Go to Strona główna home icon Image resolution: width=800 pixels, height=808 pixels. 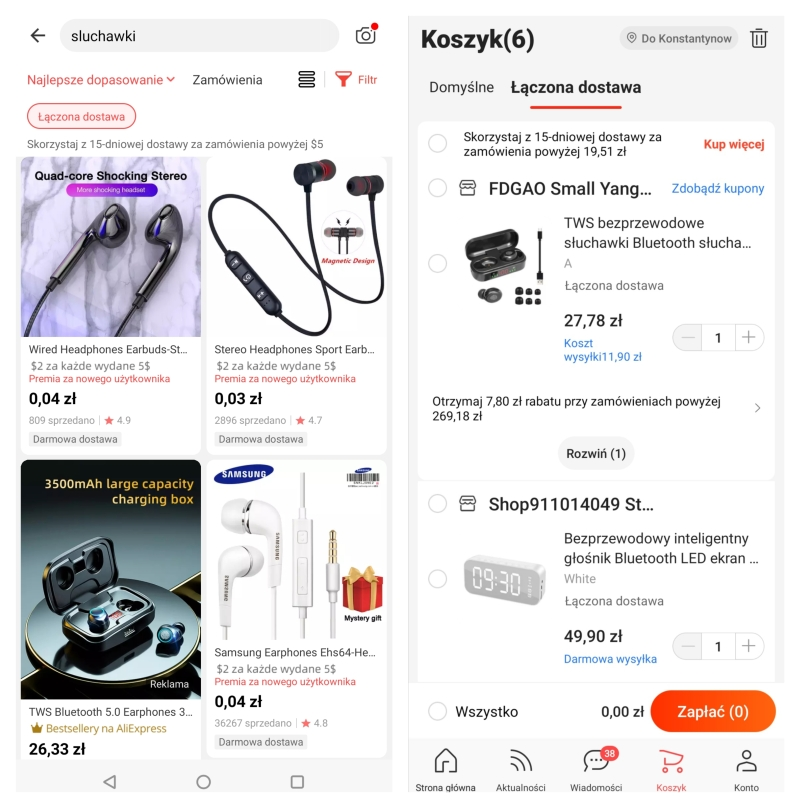[x=445, y=761]
